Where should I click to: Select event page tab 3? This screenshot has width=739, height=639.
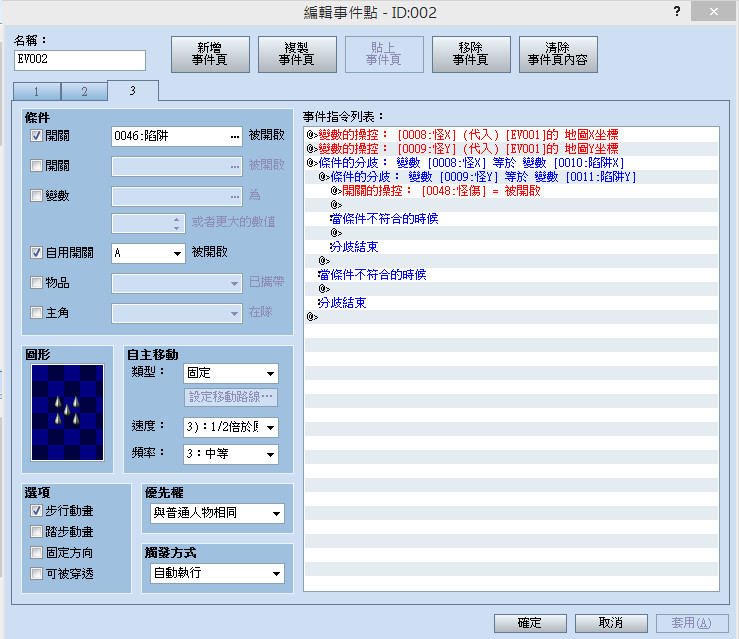[x=133, y=90]
